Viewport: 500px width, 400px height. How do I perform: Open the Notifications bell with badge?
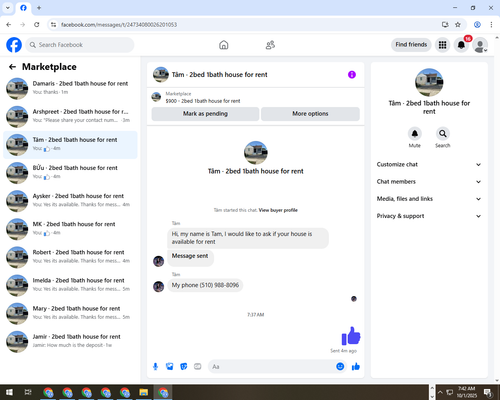tap(461, 45)
